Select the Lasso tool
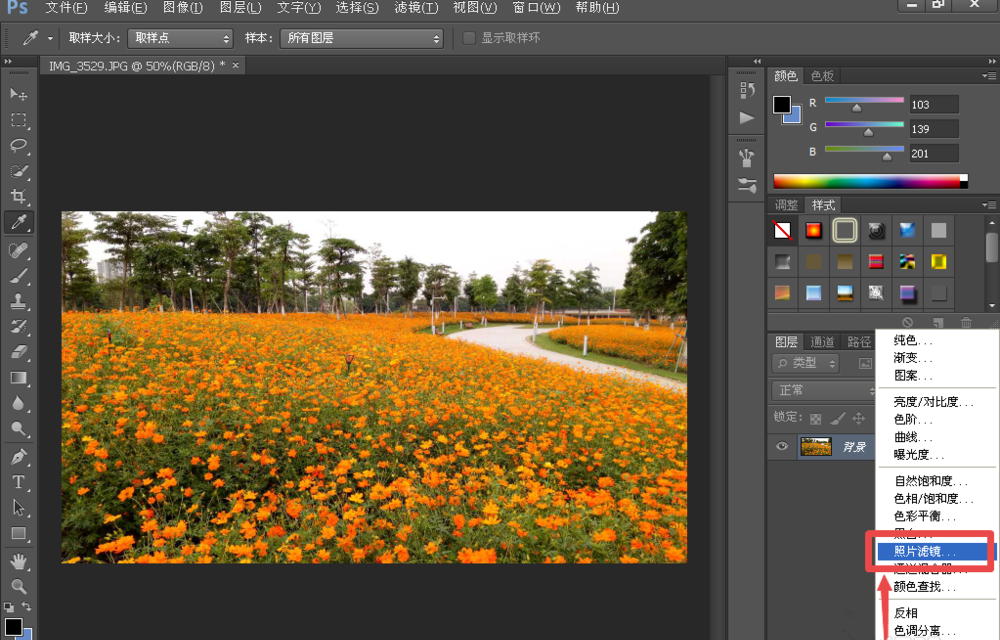Screen dimensions: 1000x640 click(x=19, y=146)
